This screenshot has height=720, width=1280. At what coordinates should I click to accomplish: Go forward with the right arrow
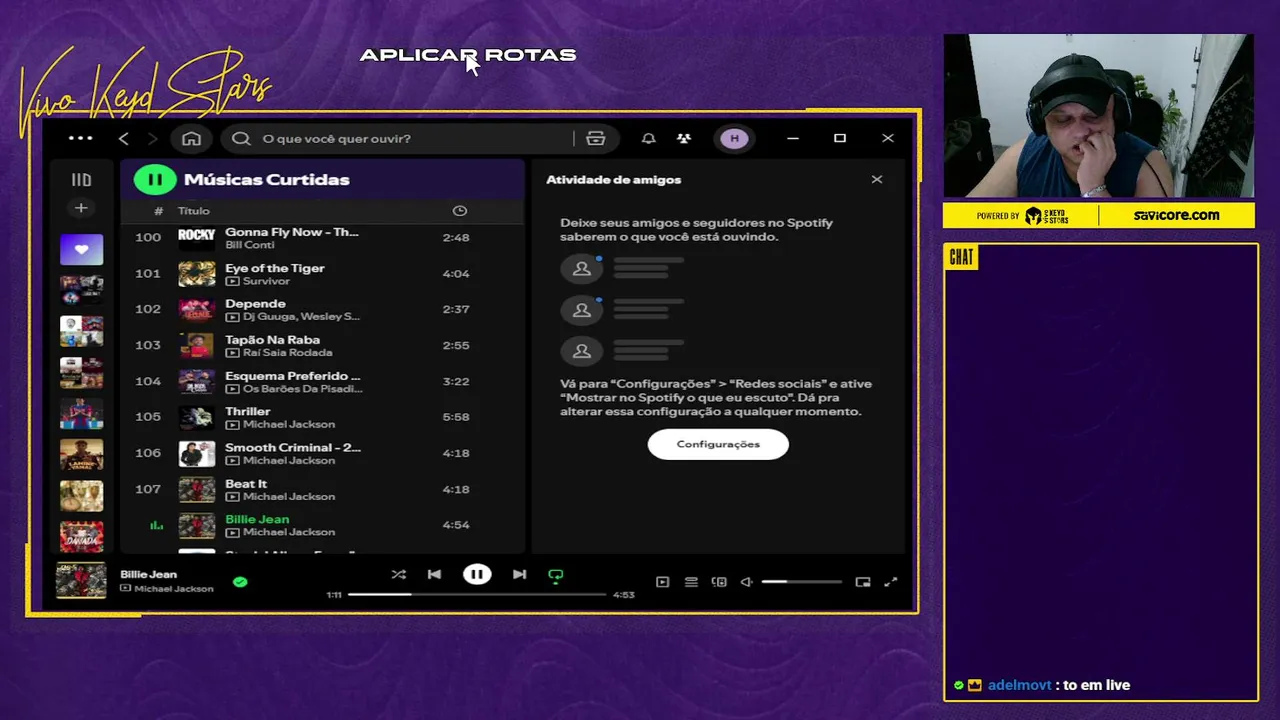[x=152, y=138]
